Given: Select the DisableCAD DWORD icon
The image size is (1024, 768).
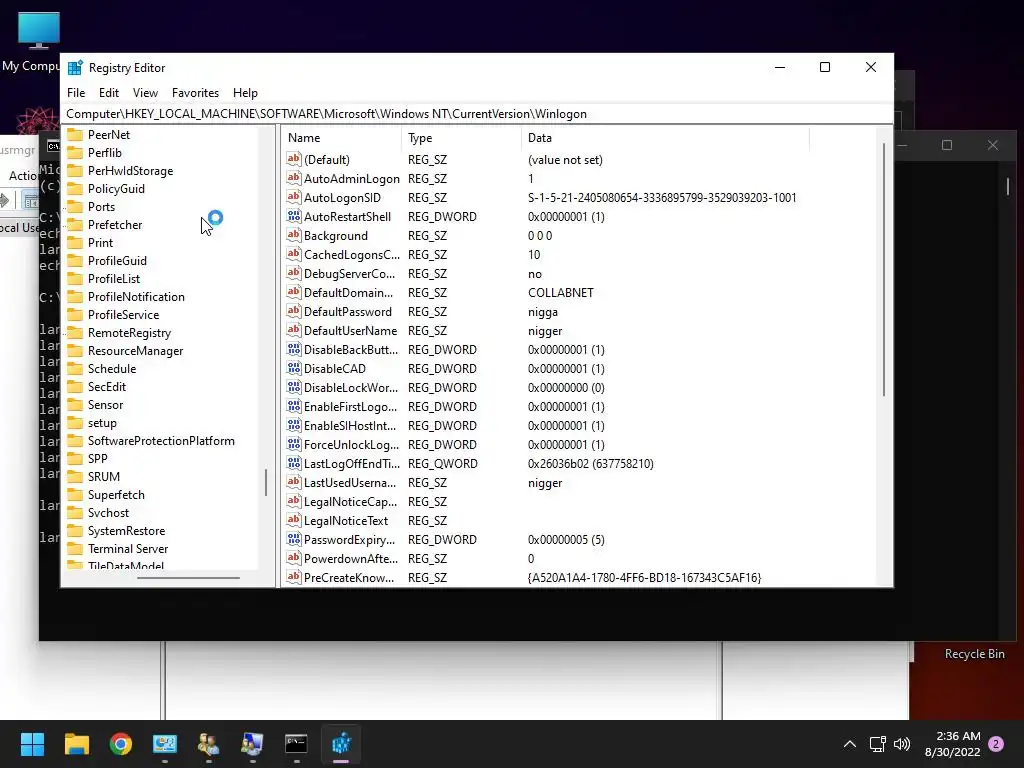Looking at the screenshot, I should (x=294, y=368).
